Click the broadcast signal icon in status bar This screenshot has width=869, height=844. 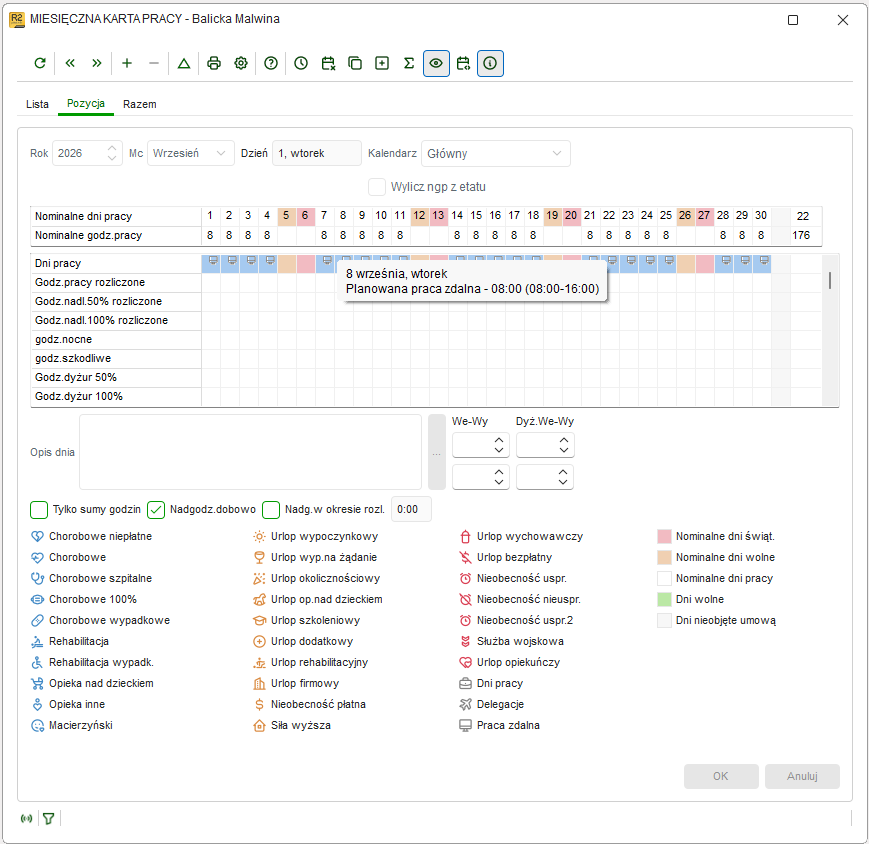26,819
